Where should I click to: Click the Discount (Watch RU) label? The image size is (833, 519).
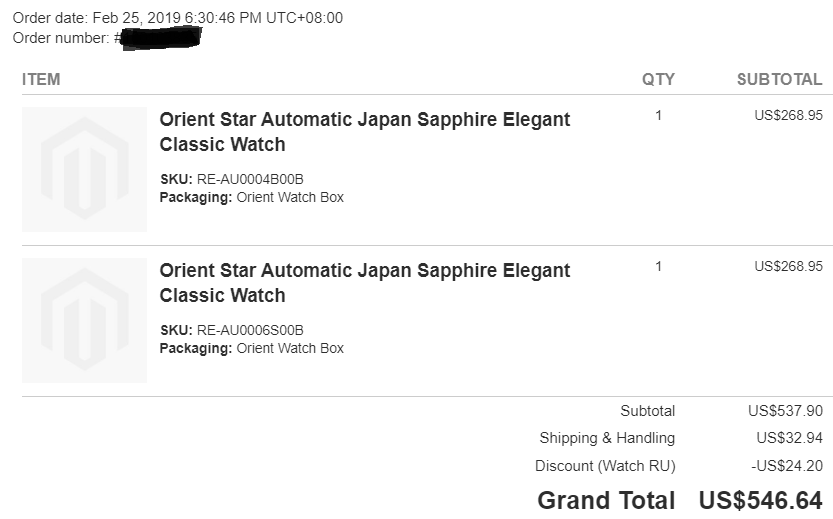click(x=605, y=466)
